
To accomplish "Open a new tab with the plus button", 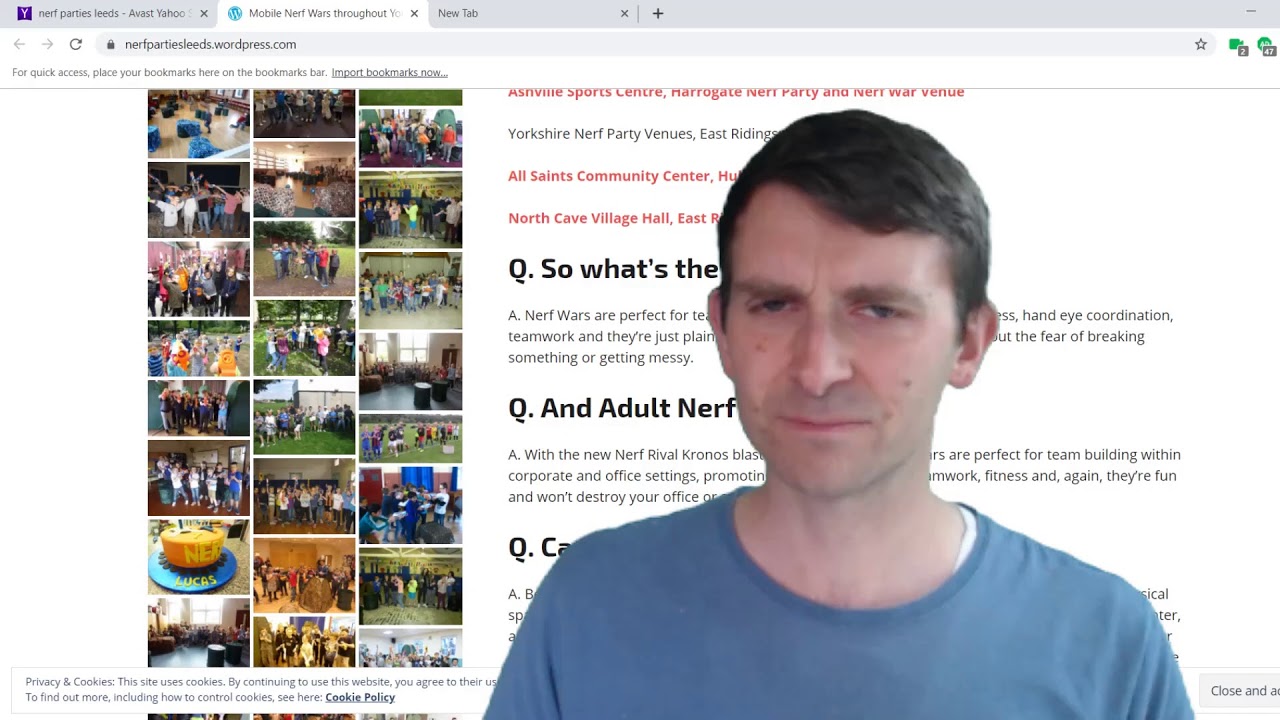I will (x=657, y=13).
